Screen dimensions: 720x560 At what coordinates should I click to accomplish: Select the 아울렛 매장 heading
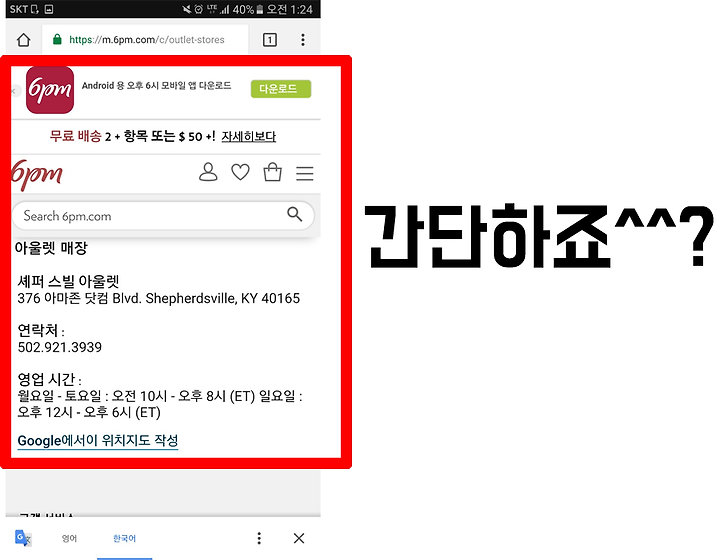[51, 248]
